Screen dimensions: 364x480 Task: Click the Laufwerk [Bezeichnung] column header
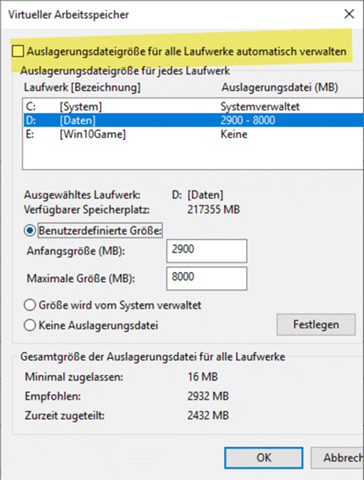pyautogui.click(x=82, y=87)
